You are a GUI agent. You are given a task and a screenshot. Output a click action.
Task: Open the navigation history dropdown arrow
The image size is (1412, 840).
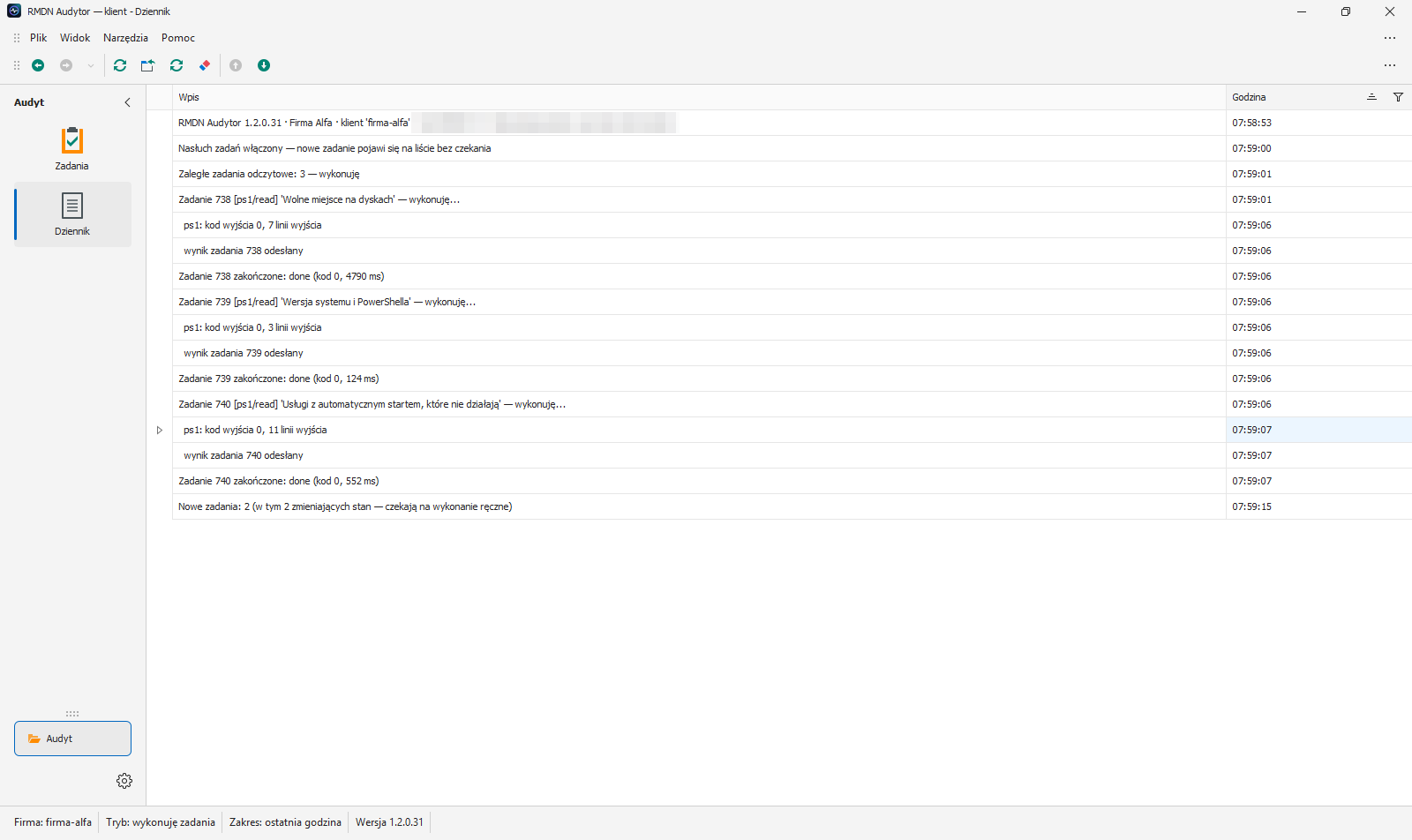coord(90,65)
